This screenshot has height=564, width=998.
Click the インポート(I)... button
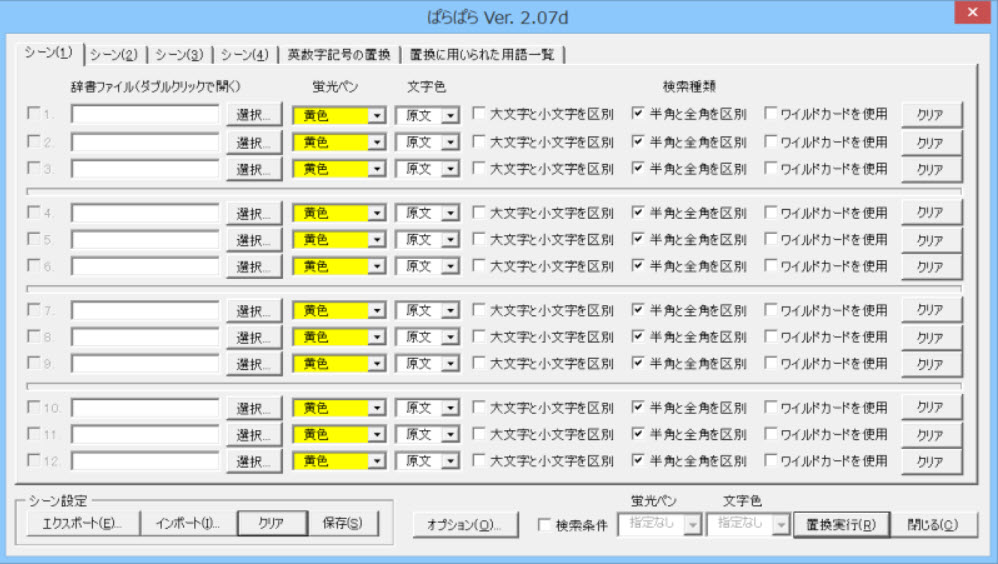187,524
